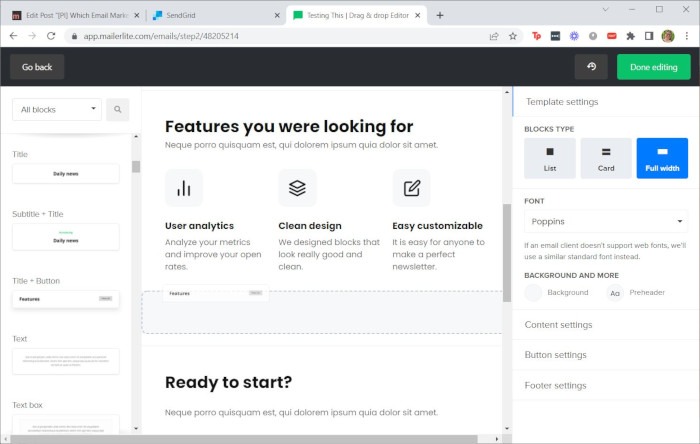Select the List blocks type
700x444 pixels.
(x=549, y=158)
